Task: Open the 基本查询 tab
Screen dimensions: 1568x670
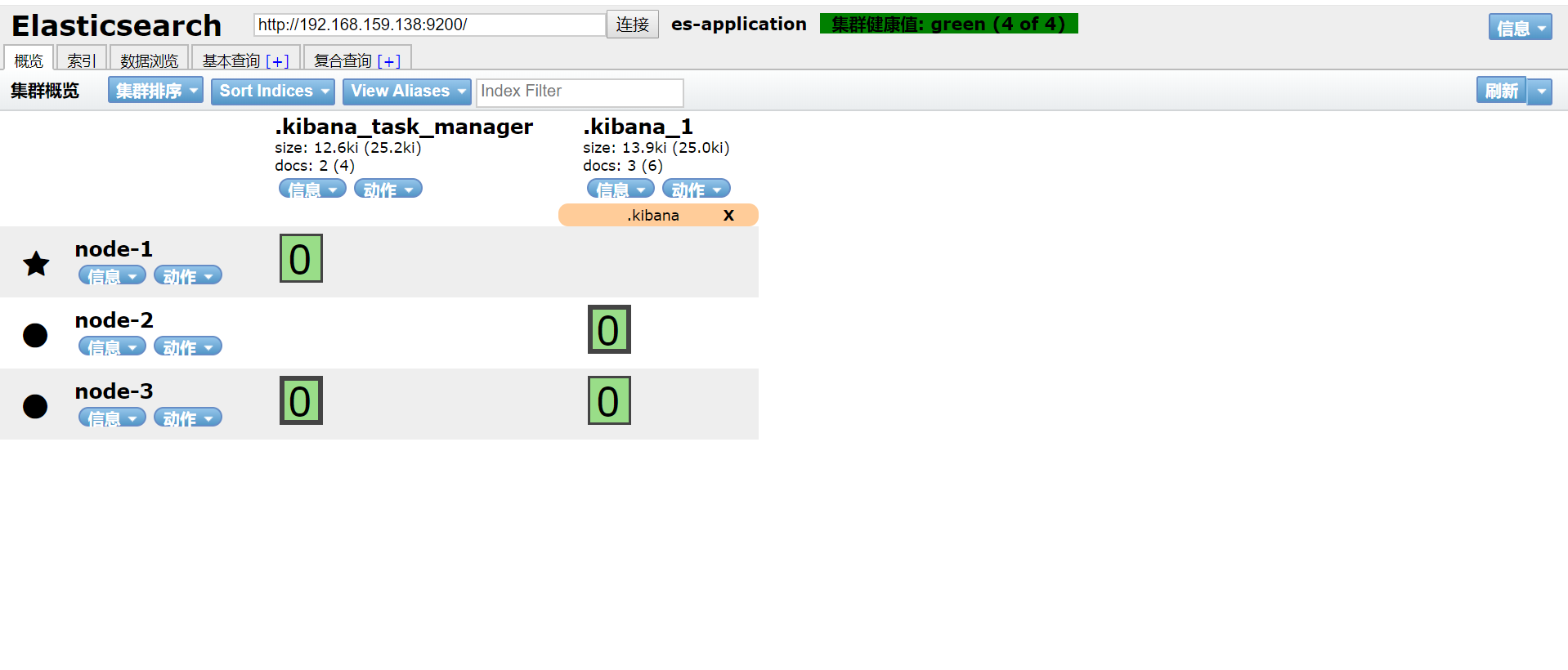Action: [231, 60]
